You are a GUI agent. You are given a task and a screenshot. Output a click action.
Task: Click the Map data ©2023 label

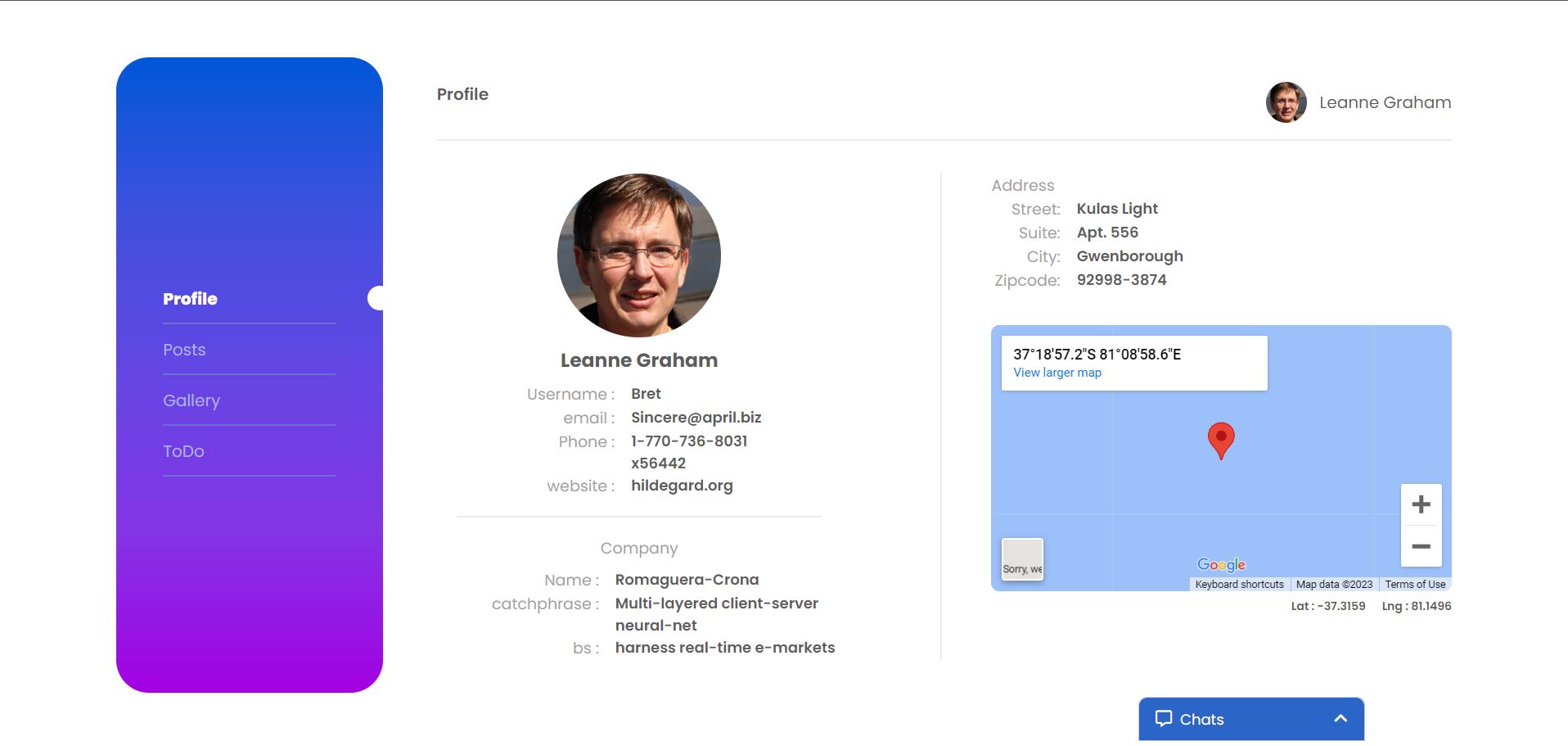[x=1333, y=584]
